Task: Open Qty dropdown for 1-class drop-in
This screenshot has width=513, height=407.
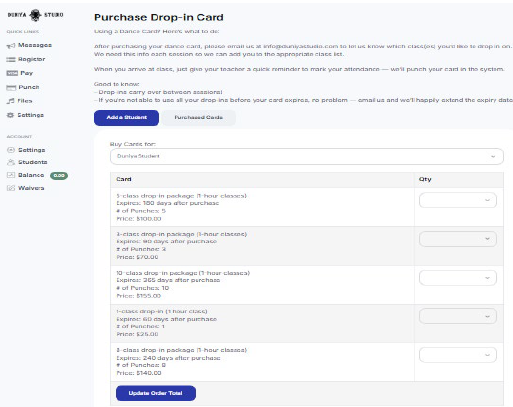Action: tap(458, 316)
